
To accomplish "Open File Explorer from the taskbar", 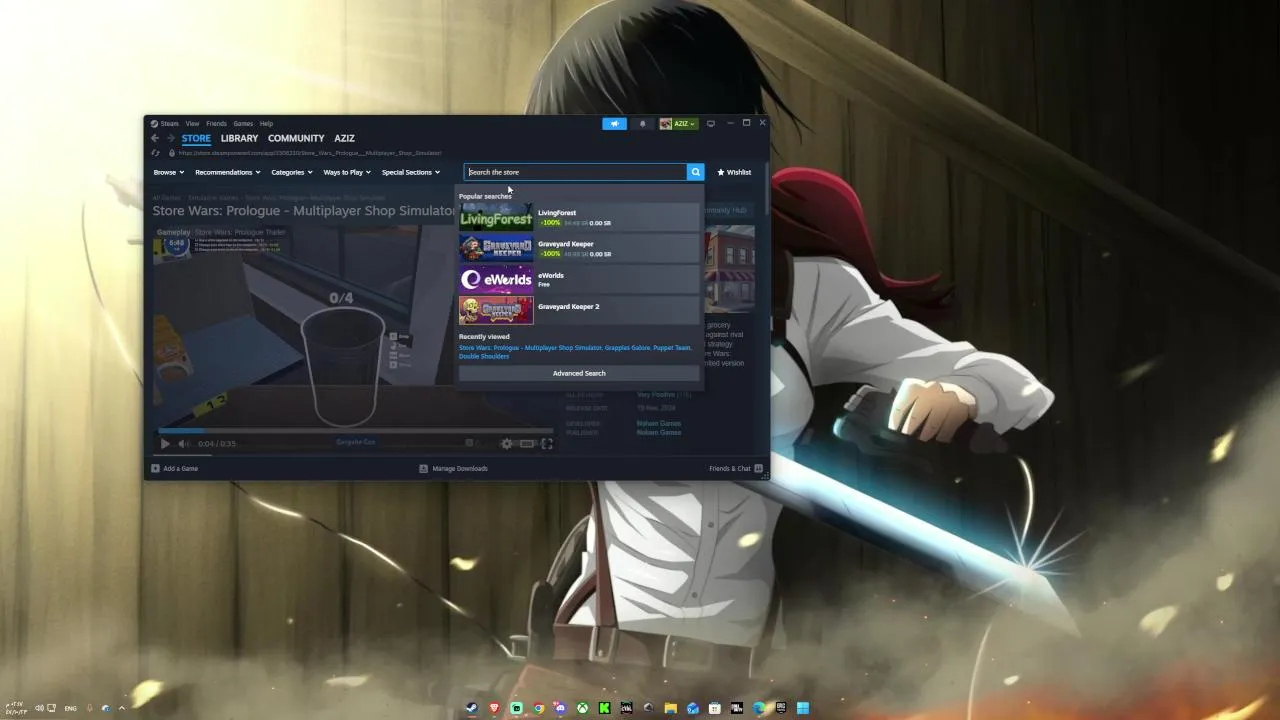I will 671,708.
